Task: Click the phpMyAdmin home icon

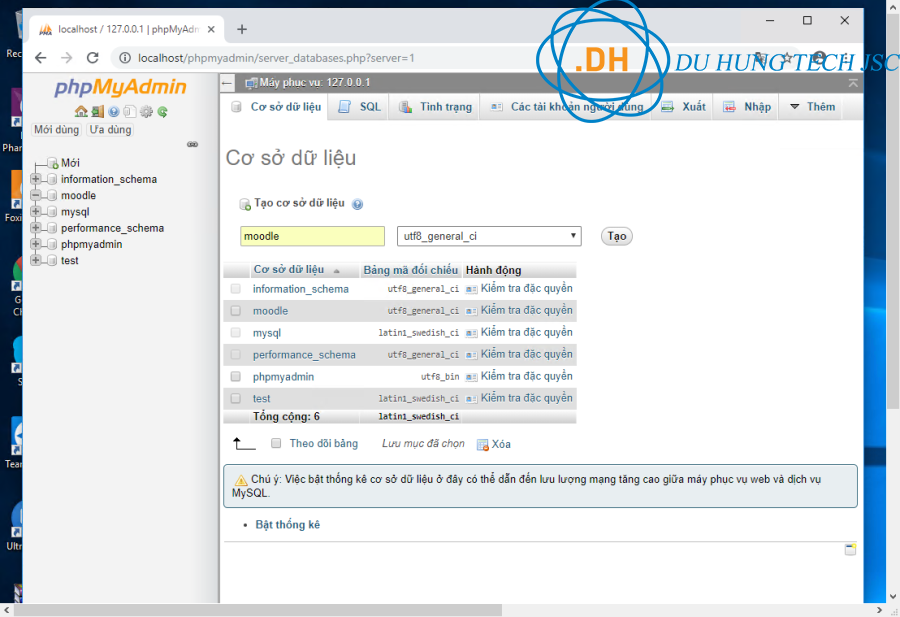Action: 81,112
